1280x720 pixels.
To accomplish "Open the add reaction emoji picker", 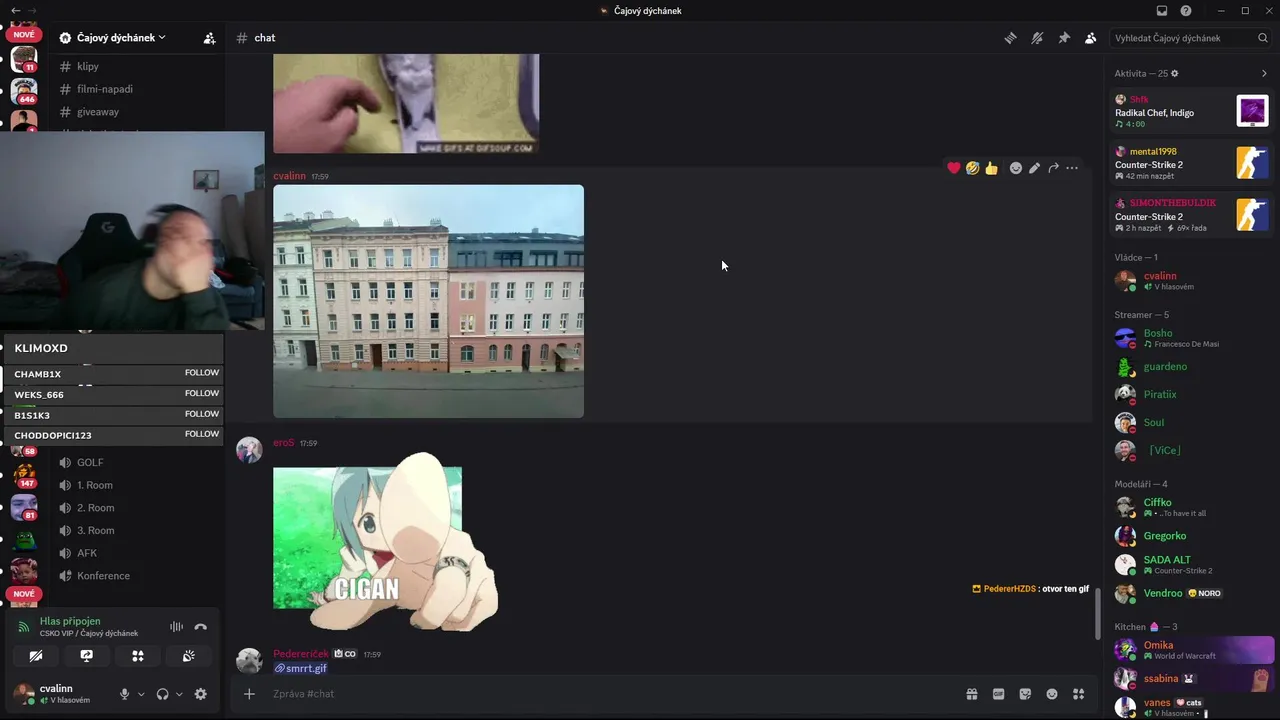I will pos(1016,168).
